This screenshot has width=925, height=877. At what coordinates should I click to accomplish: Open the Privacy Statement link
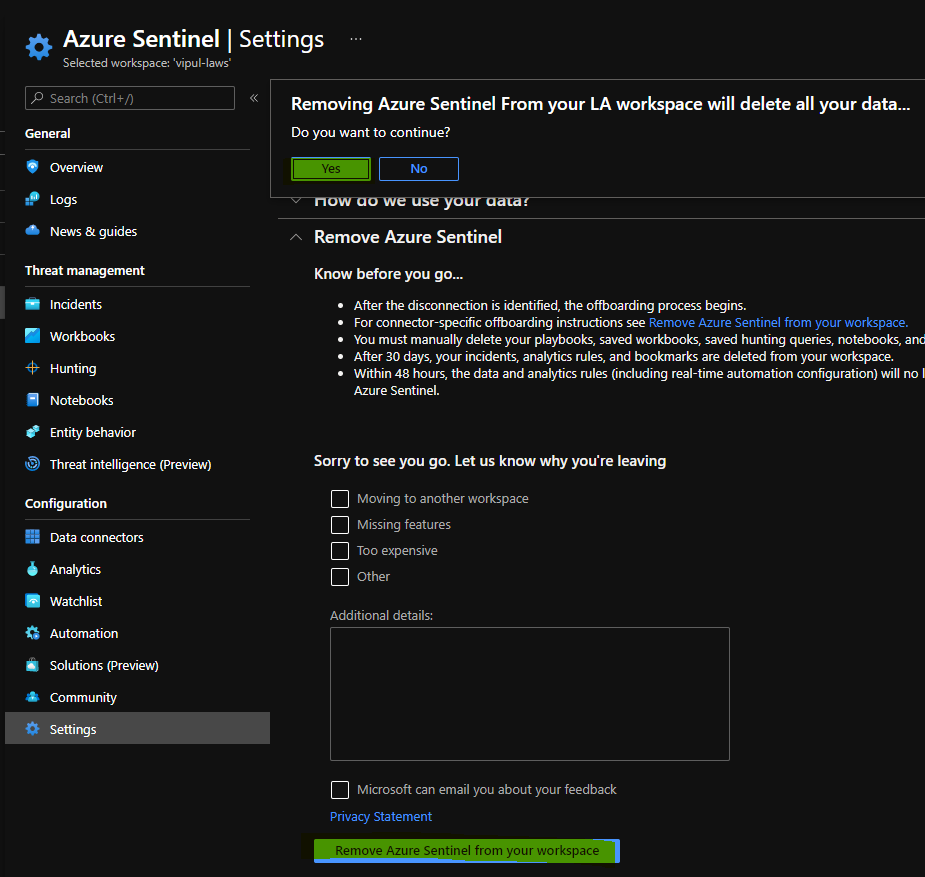(x=380, y=816)
